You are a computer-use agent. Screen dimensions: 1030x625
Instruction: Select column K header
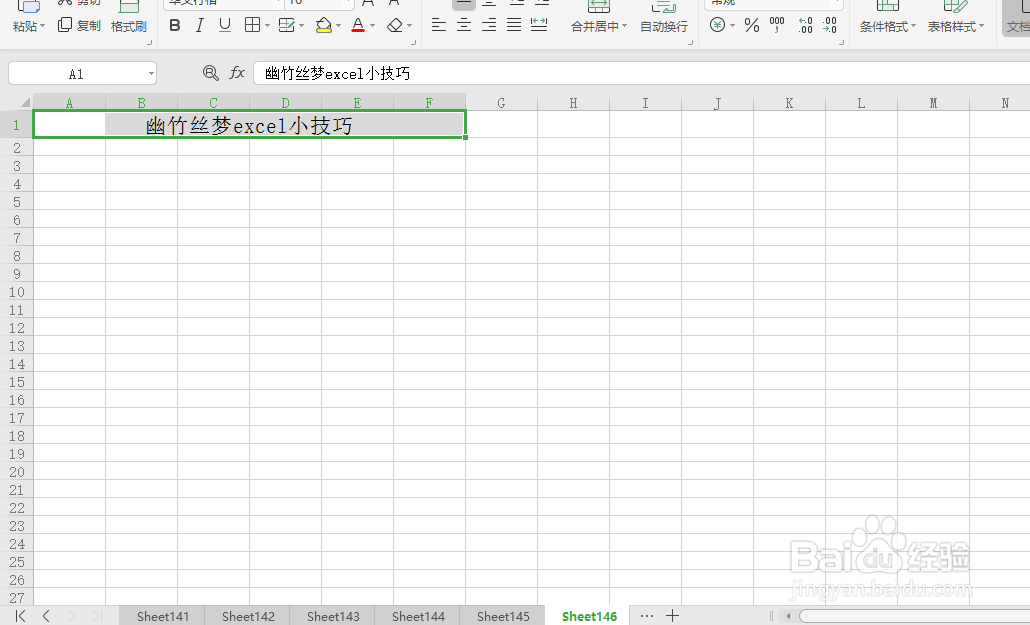(x=789, y=103)
